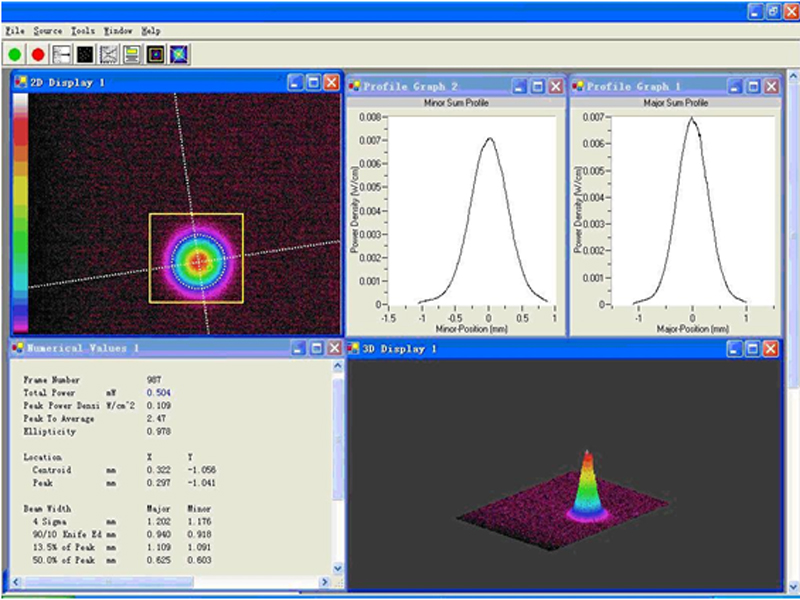Click the 3D display toolbar icon
Image resolution: width=800 pixels, height=600 pixels.
179,54
